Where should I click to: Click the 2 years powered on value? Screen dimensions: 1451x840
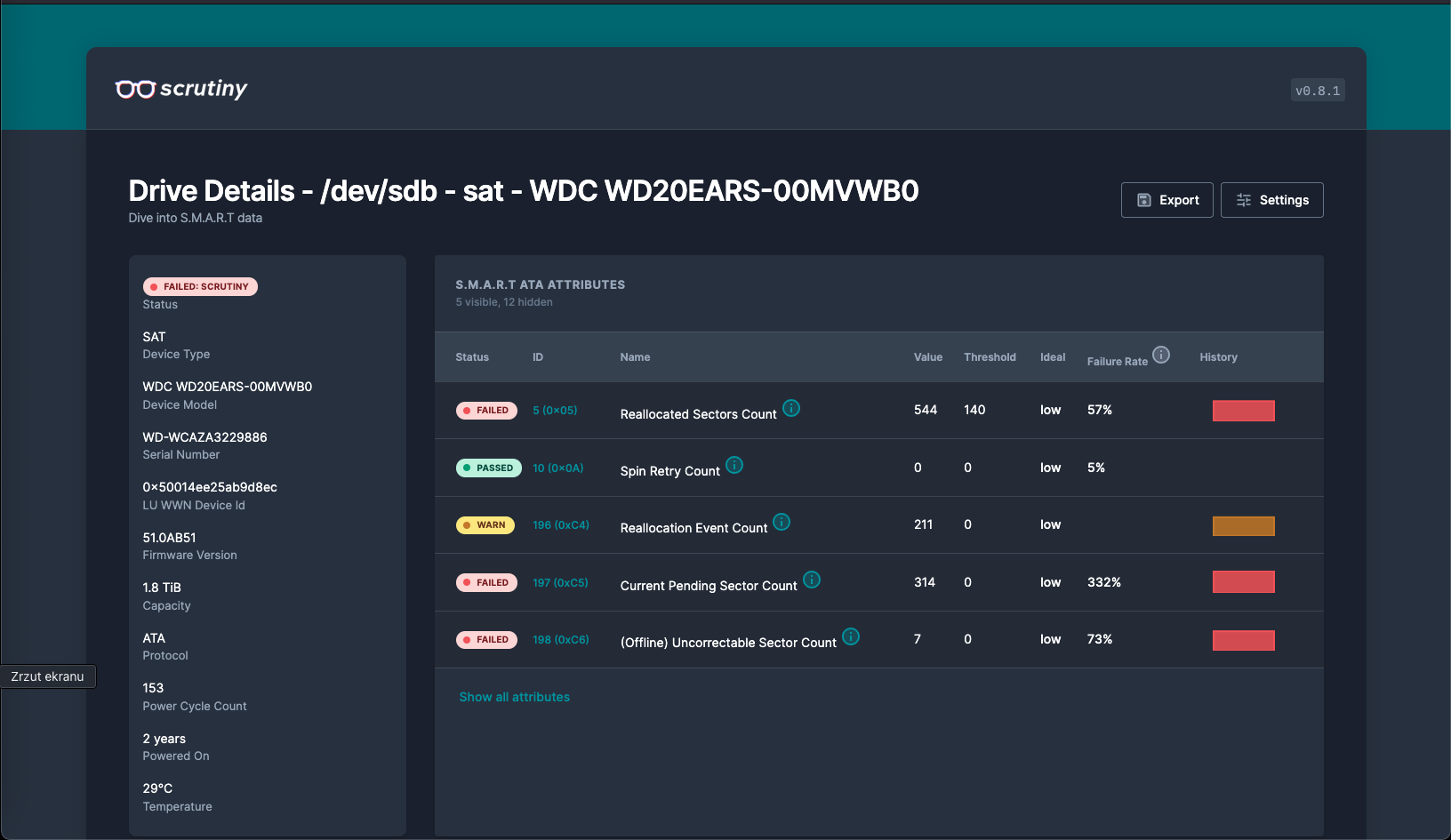(x=164, y=739)
